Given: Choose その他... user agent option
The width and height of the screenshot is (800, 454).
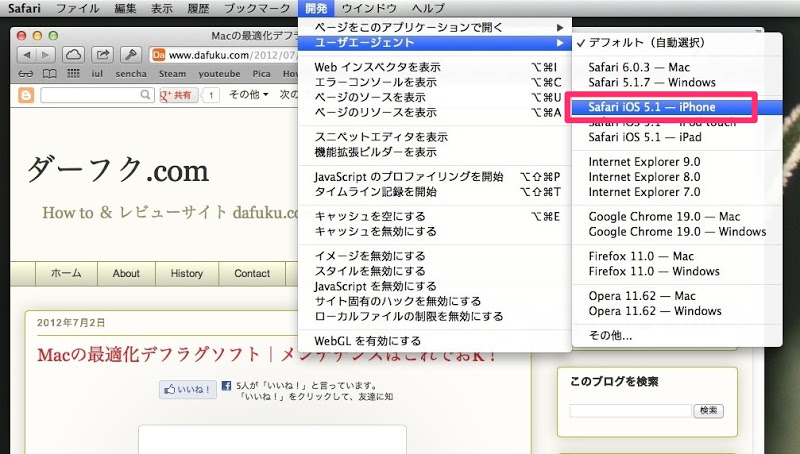Looking at the screenshot, I should point(677,336).
